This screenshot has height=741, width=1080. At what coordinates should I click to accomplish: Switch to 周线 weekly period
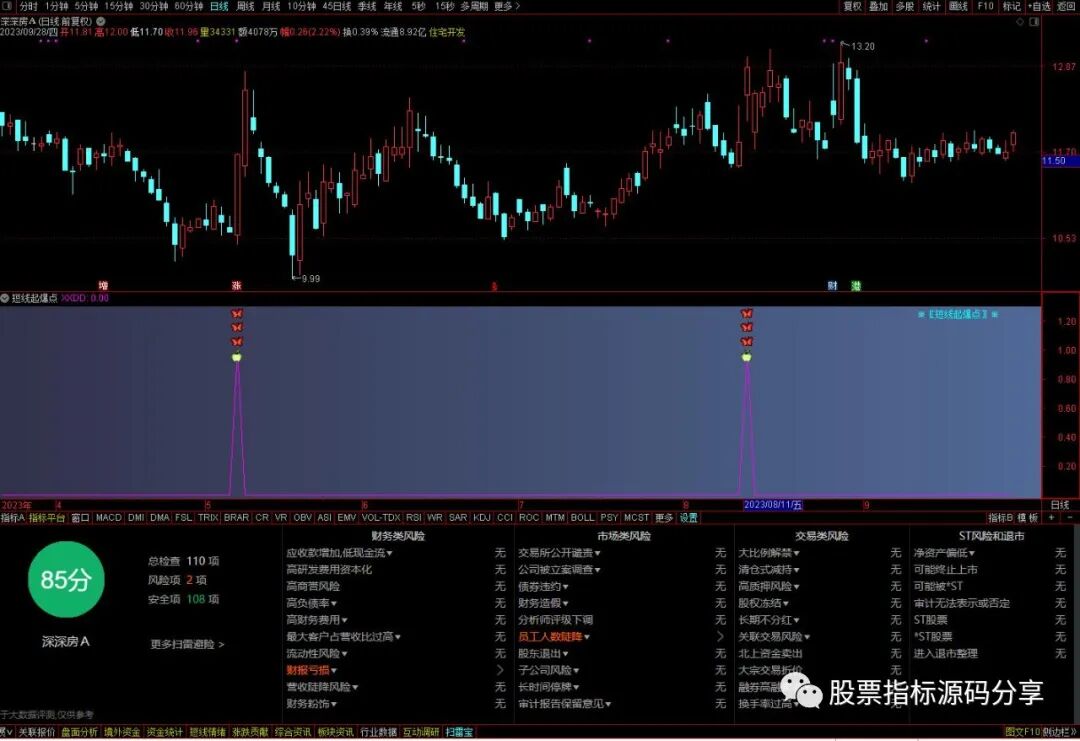click(245, 6)
